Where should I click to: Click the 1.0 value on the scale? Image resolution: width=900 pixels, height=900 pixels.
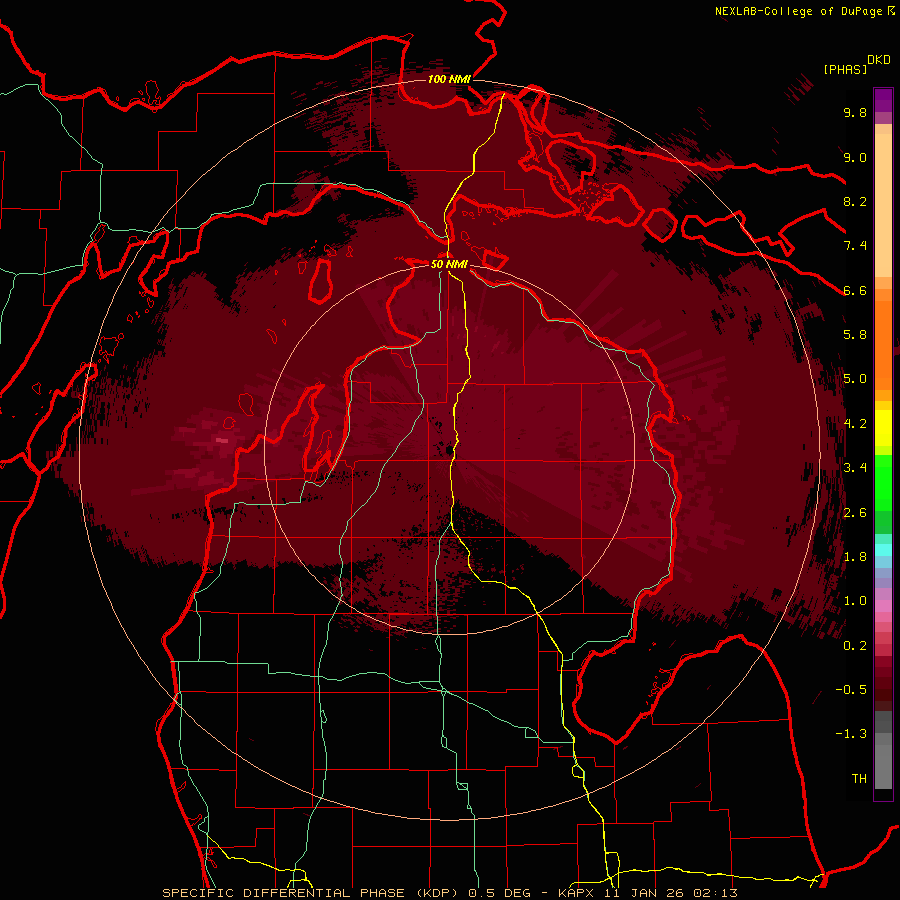coord(855,601)
